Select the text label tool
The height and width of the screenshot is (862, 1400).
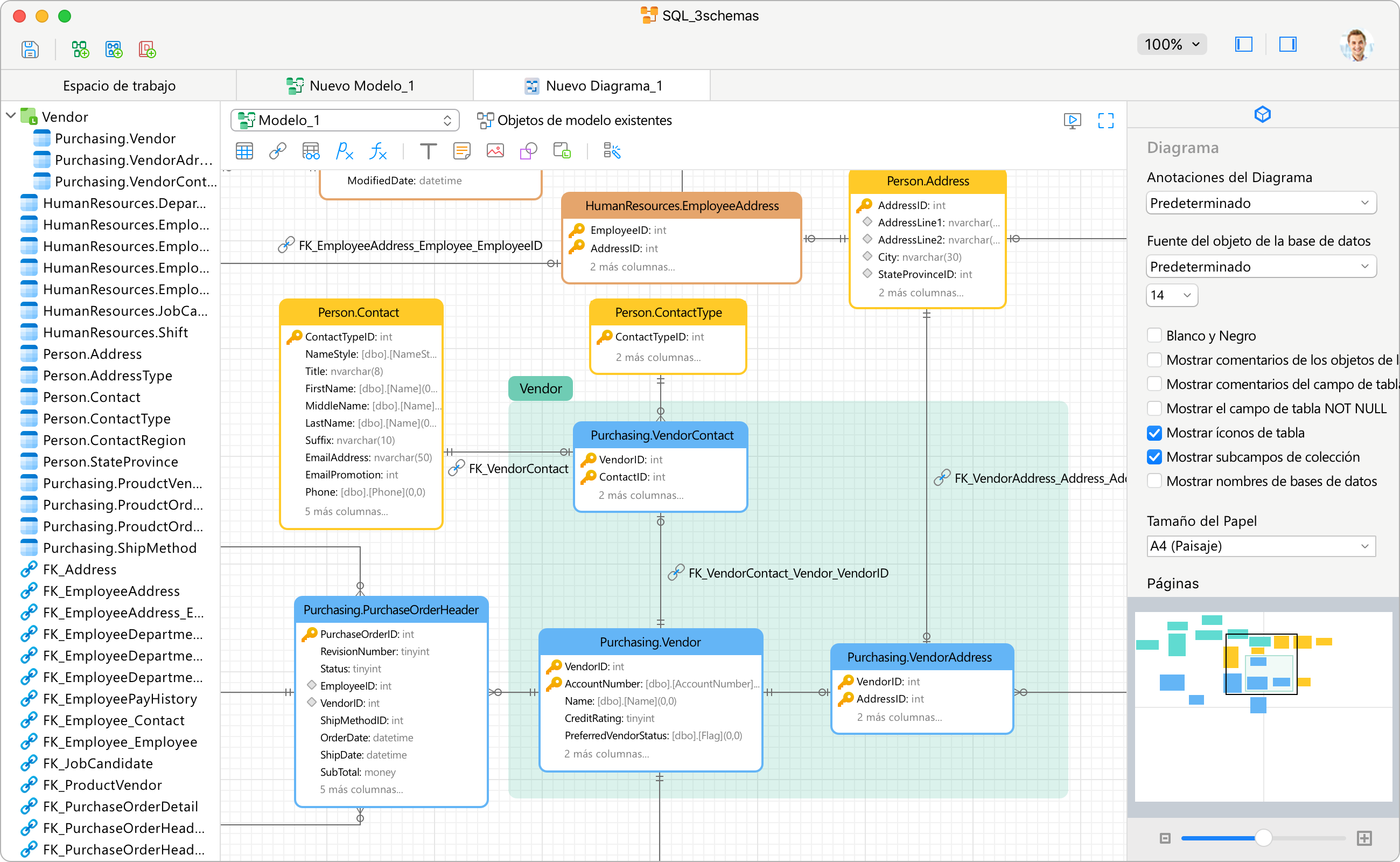[429, 151]
